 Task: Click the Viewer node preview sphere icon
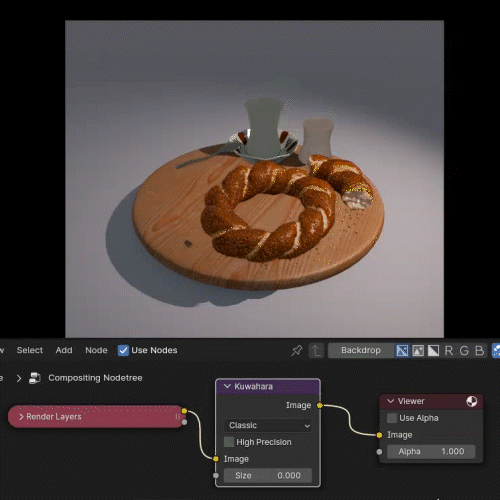(x=471, y=401)
